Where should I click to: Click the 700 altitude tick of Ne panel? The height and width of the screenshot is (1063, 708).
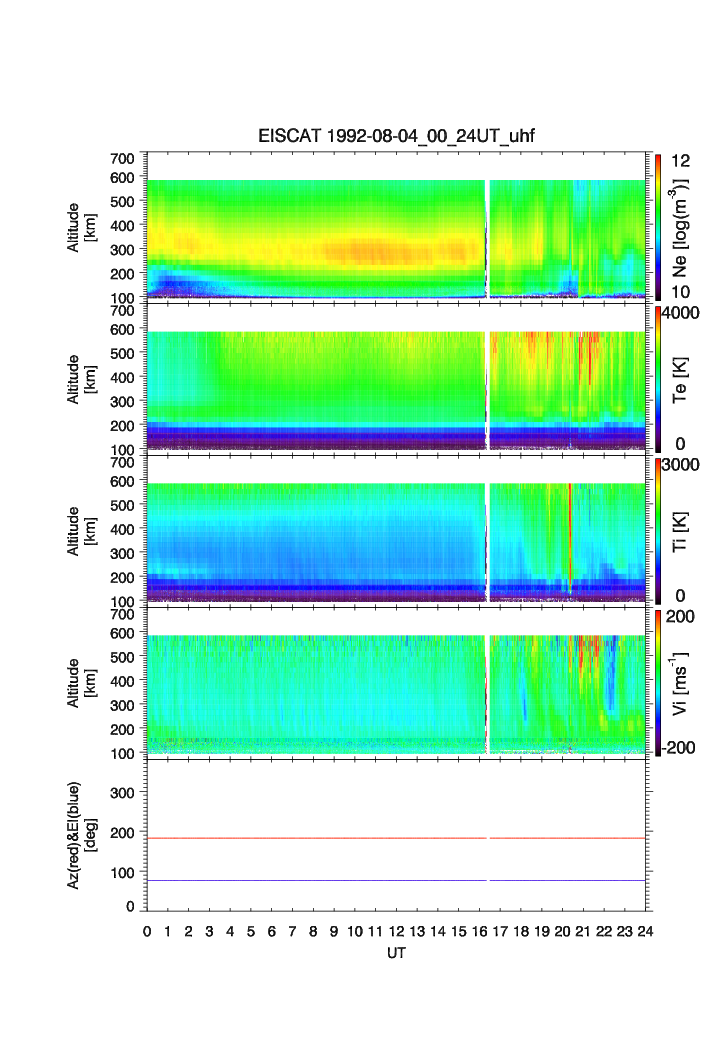(x=122, y=159)
